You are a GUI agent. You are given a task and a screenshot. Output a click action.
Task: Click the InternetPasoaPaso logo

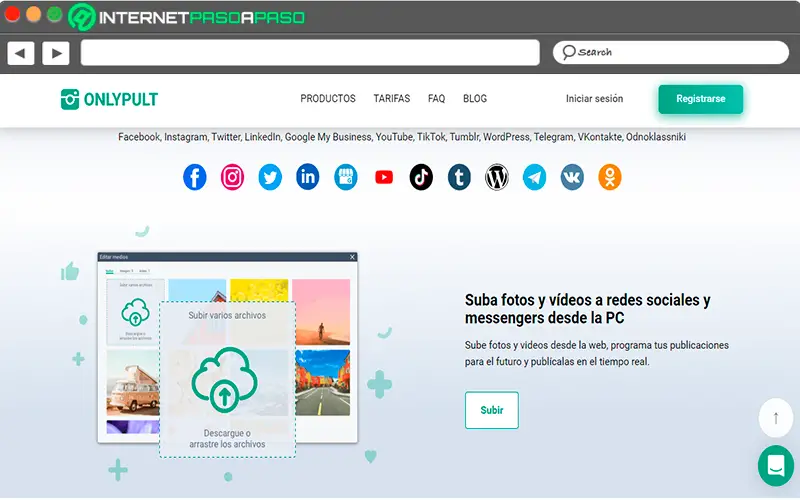point(187,17)
